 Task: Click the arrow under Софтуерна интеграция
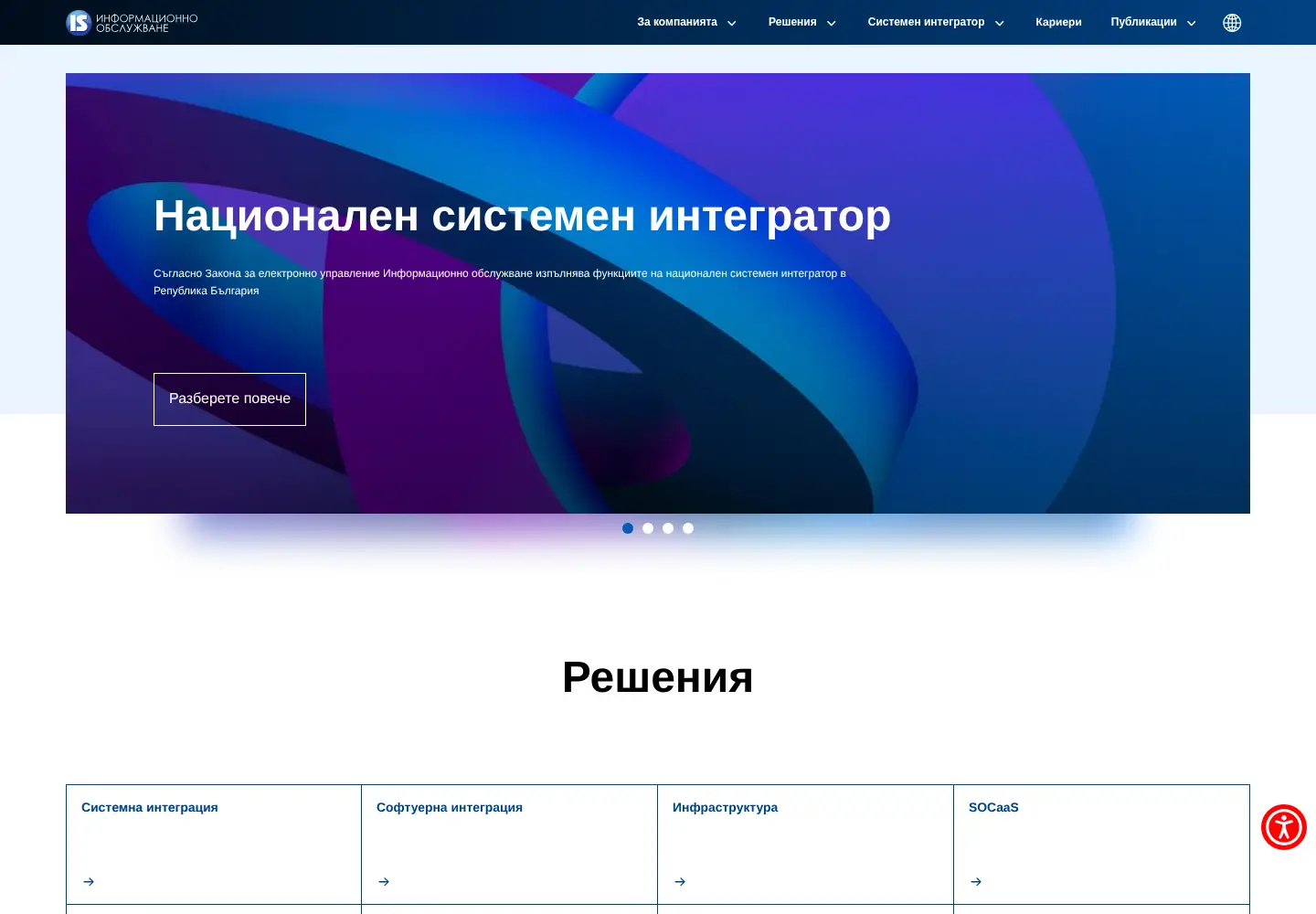[384, 882]
